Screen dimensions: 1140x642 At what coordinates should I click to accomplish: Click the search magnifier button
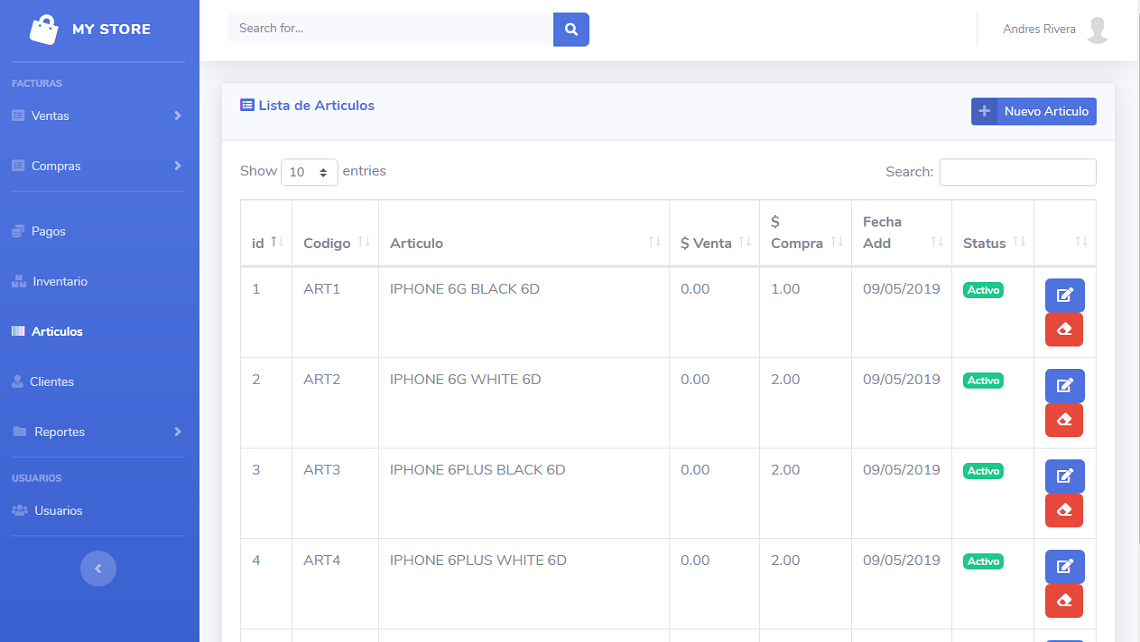click(x=571, y=29)
